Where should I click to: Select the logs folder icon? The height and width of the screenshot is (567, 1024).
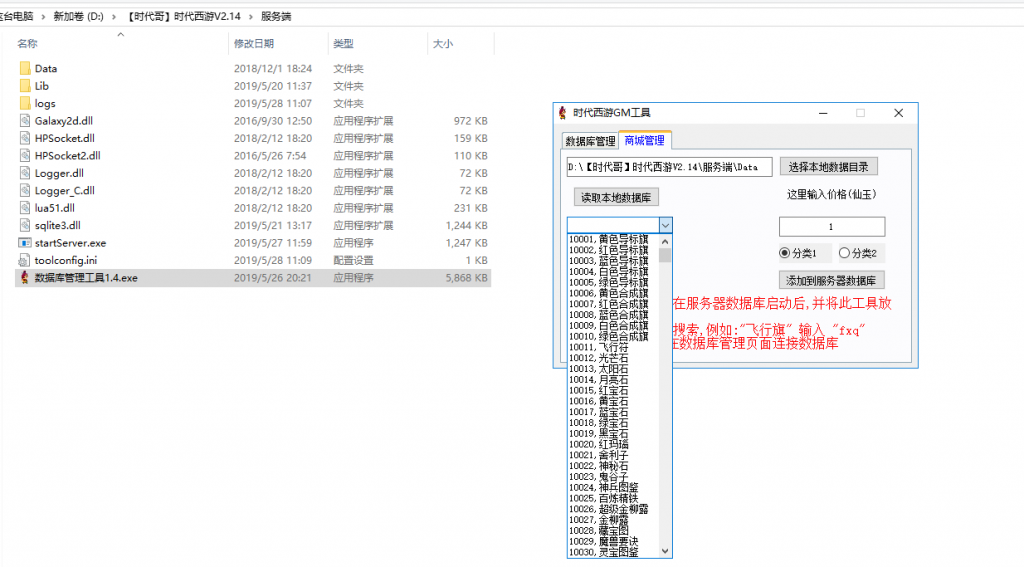25,103
